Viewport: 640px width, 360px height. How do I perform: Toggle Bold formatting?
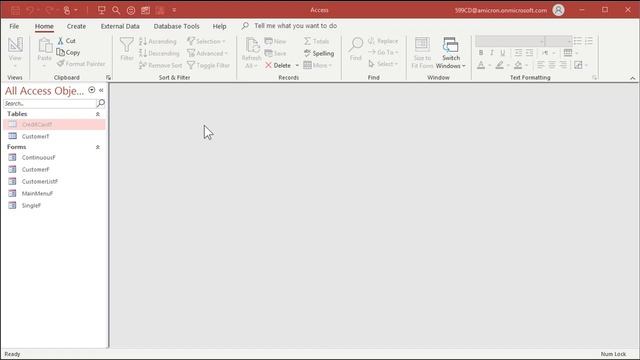(x=481, y=53)
